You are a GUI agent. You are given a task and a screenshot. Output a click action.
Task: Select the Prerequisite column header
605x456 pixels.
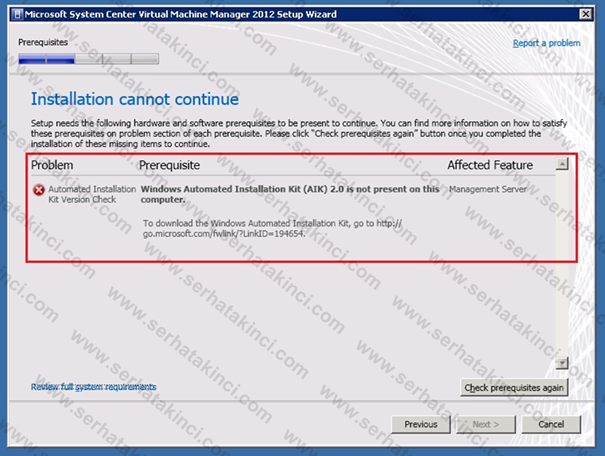tap(169, 165)
